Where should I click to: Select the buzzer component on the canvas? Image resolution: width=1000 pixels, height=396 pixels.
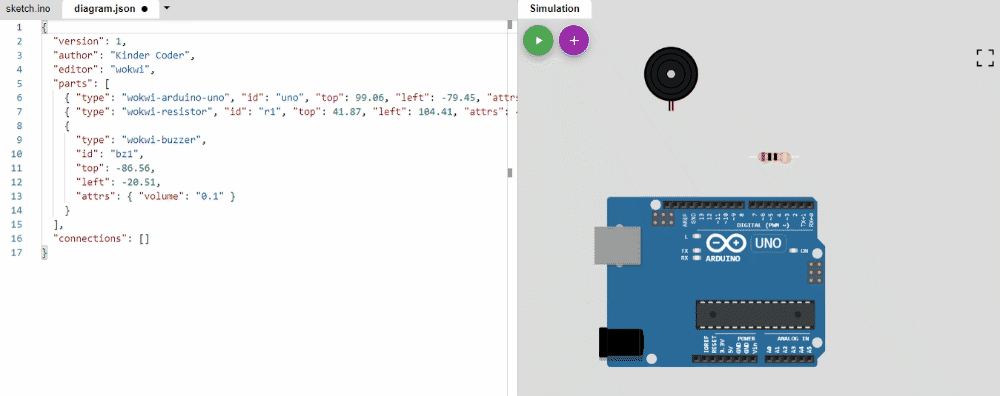pos(671,75)
